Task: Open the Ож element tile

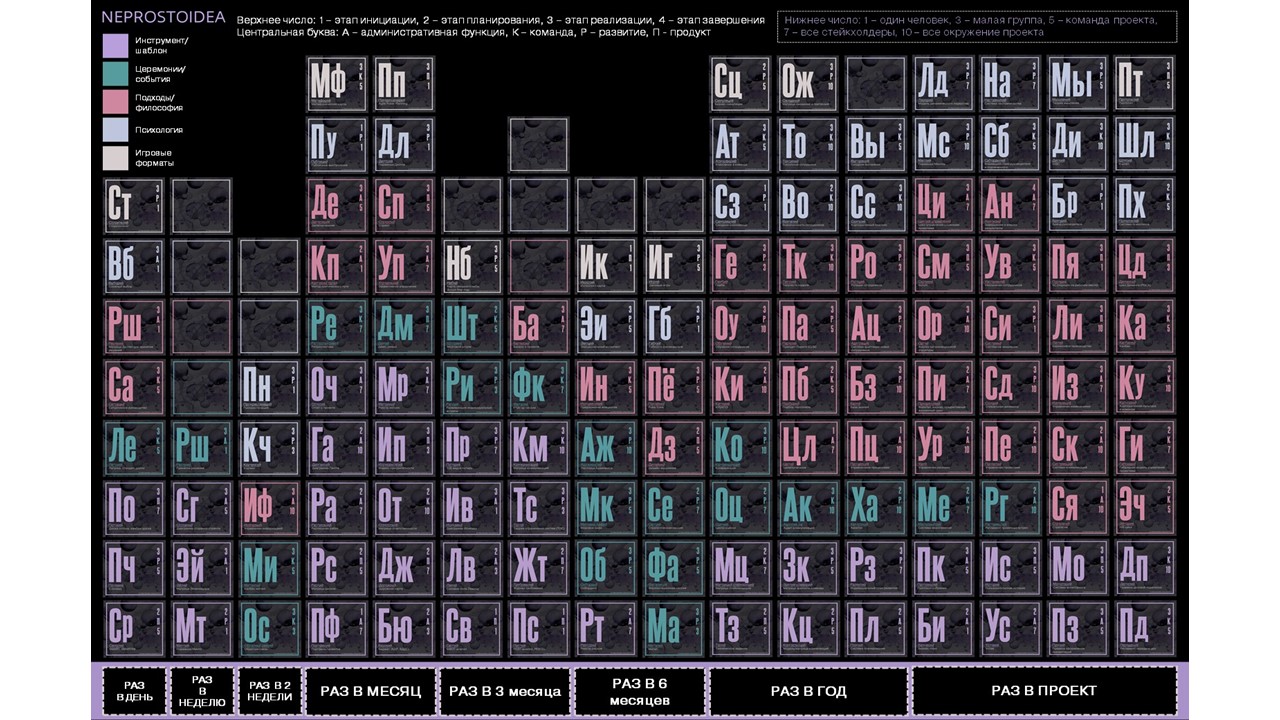Action: (808, 83)
